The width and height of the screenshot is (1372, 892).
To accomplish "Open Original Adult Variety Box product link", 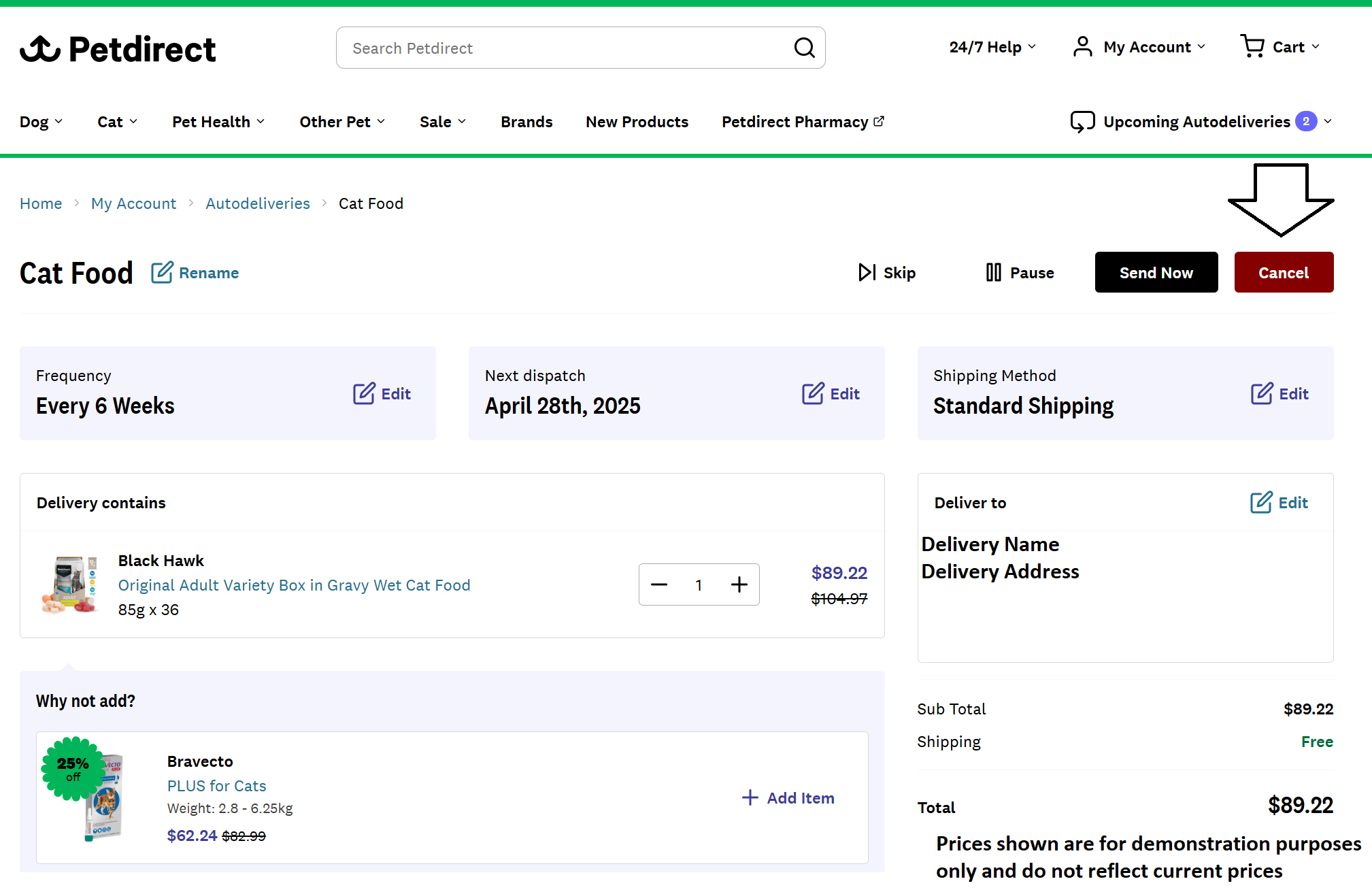I will [294, 585].
